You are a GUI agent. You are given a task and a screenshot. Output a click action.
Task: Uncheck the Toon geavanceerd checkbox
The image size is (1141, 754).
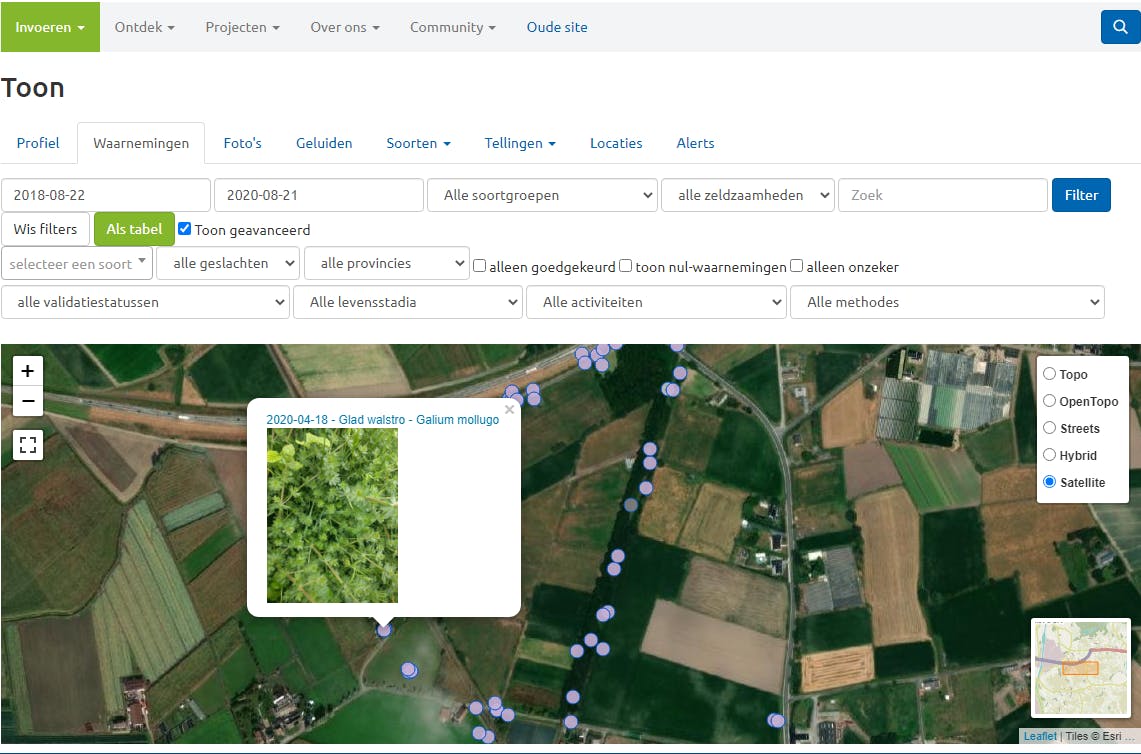pos(185,229)
